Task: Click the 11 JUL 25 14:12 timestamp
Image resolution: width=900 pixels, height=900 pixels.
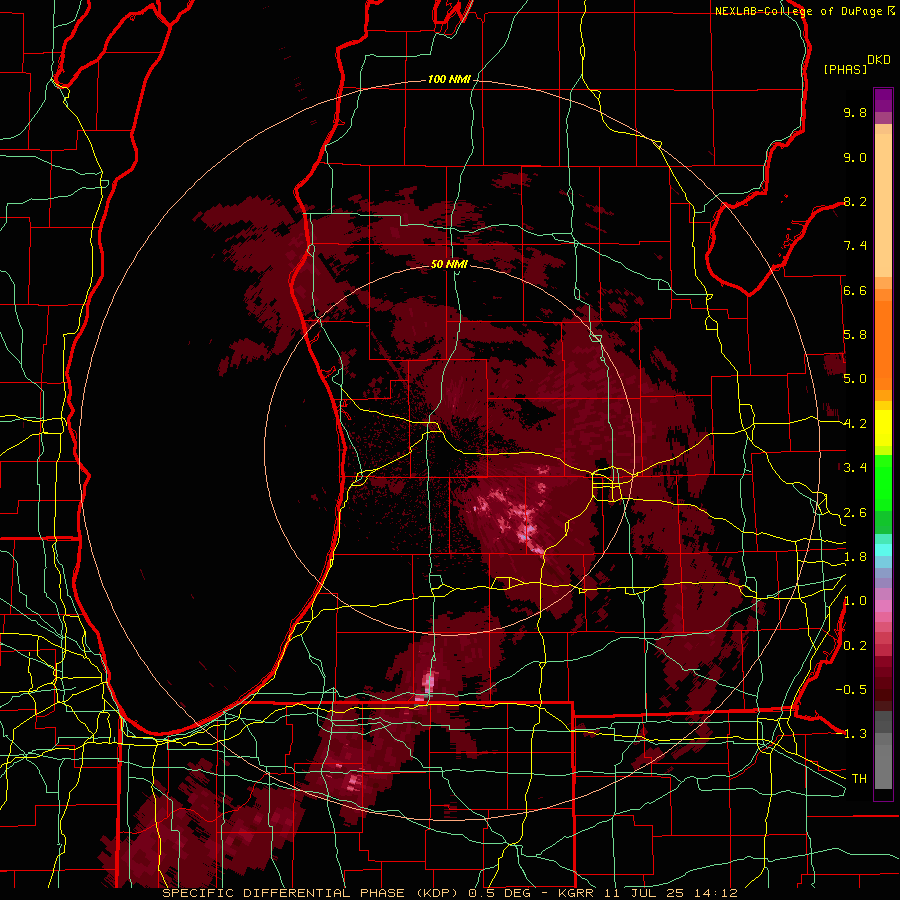Action: click(670, 893)
